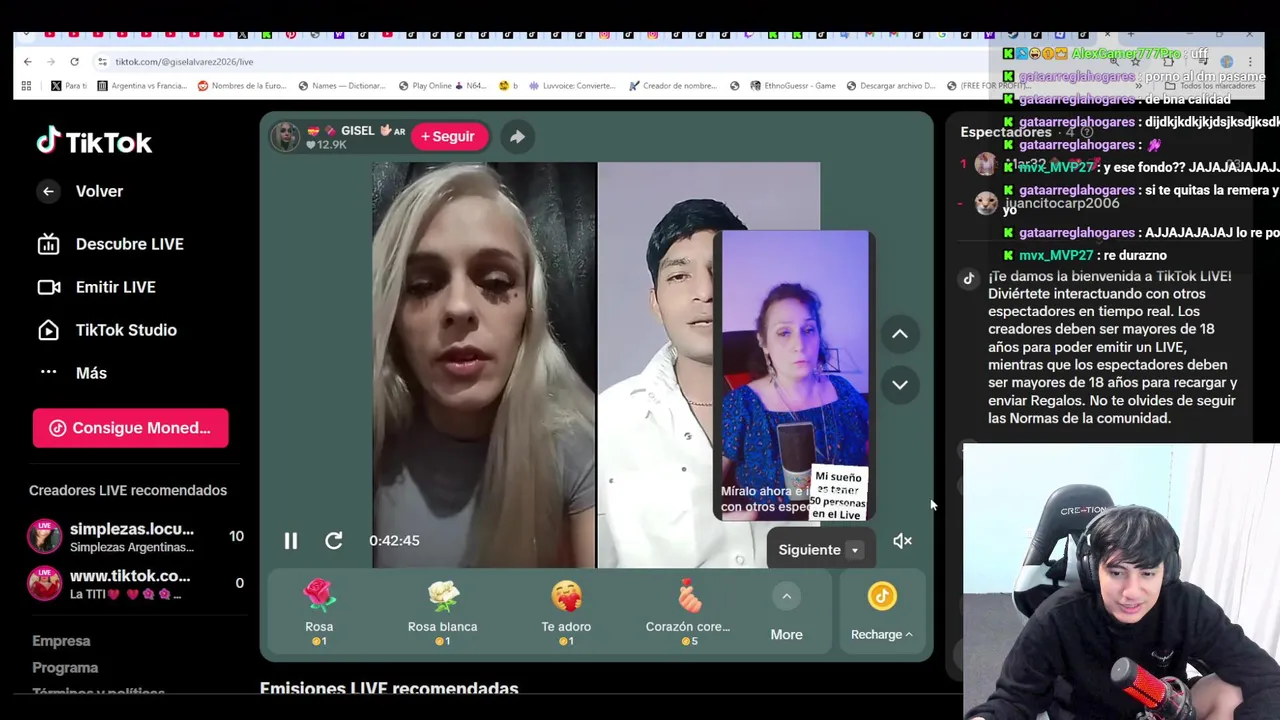Expand the Empresa footer section

(61, 641)
